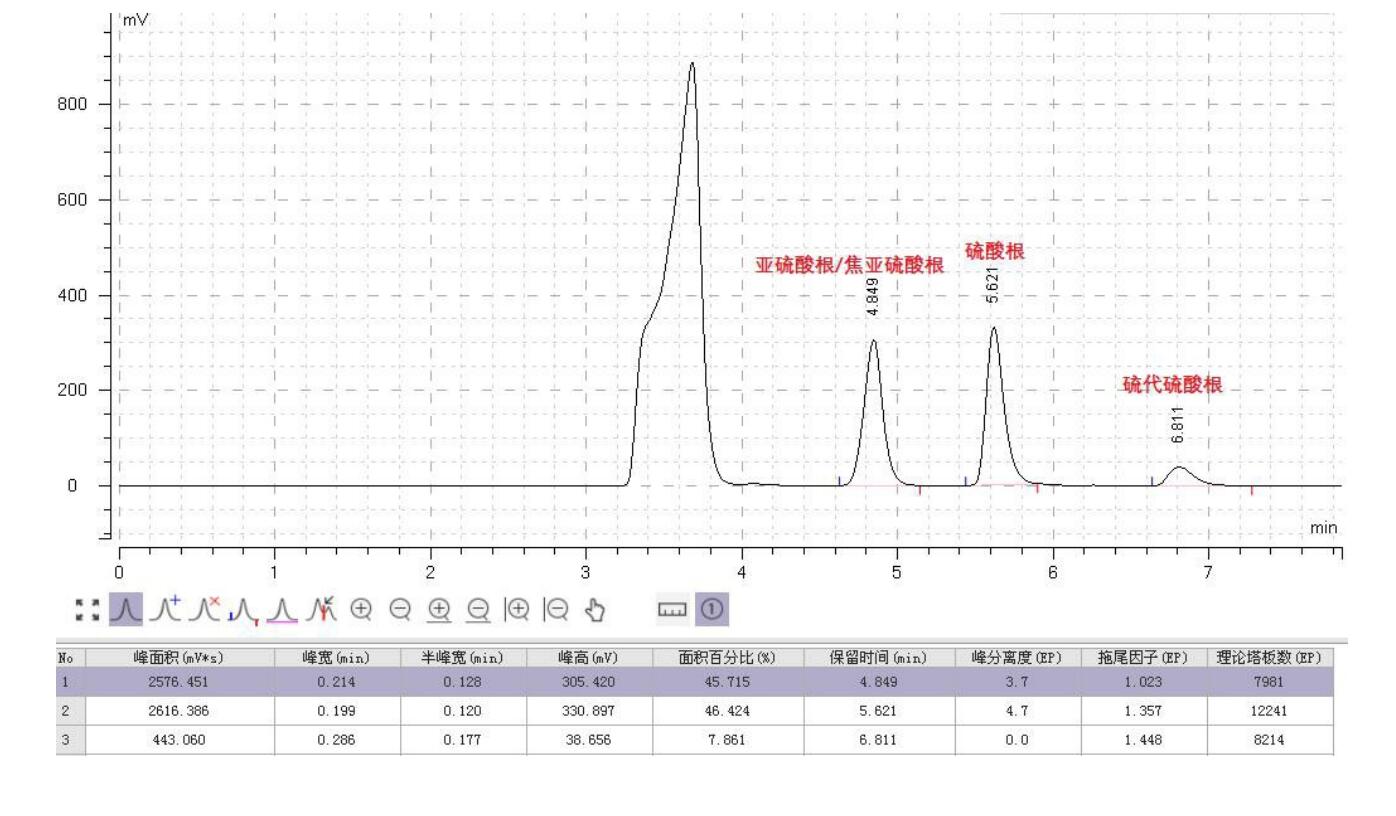Screen dimensions: 1396x816
Task: Click the split peak icon with arrow
Action: click(323, 607)
